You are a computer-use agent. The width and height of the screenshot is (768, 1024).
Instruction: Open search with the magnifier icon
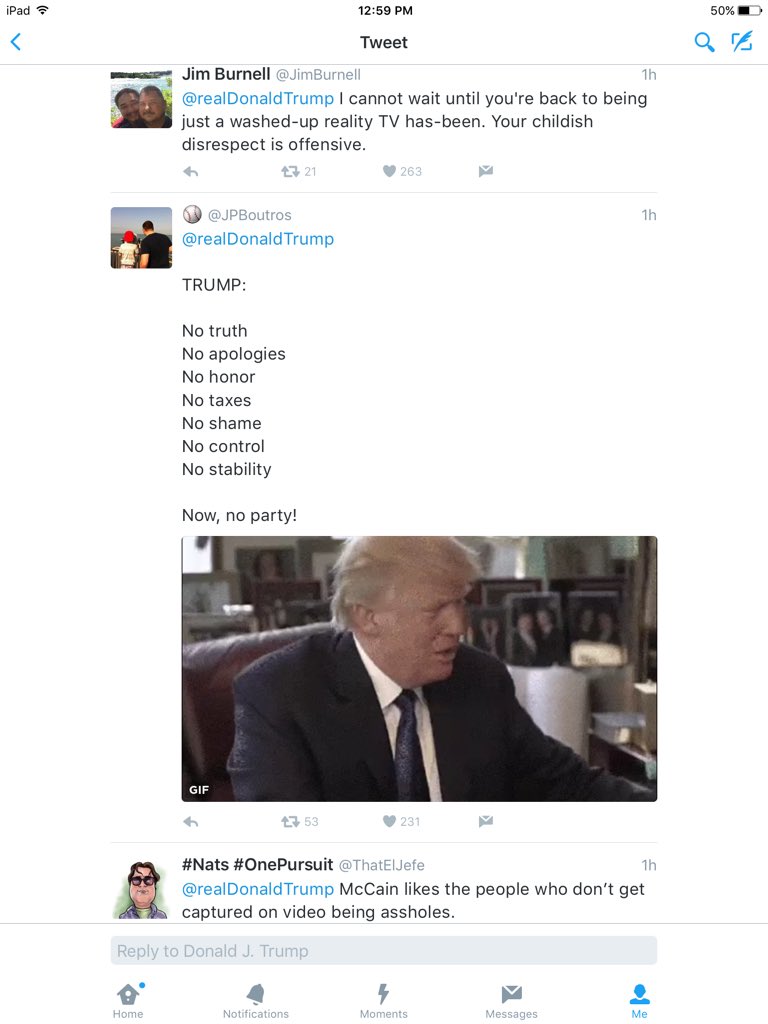click(x=703, y=42)
